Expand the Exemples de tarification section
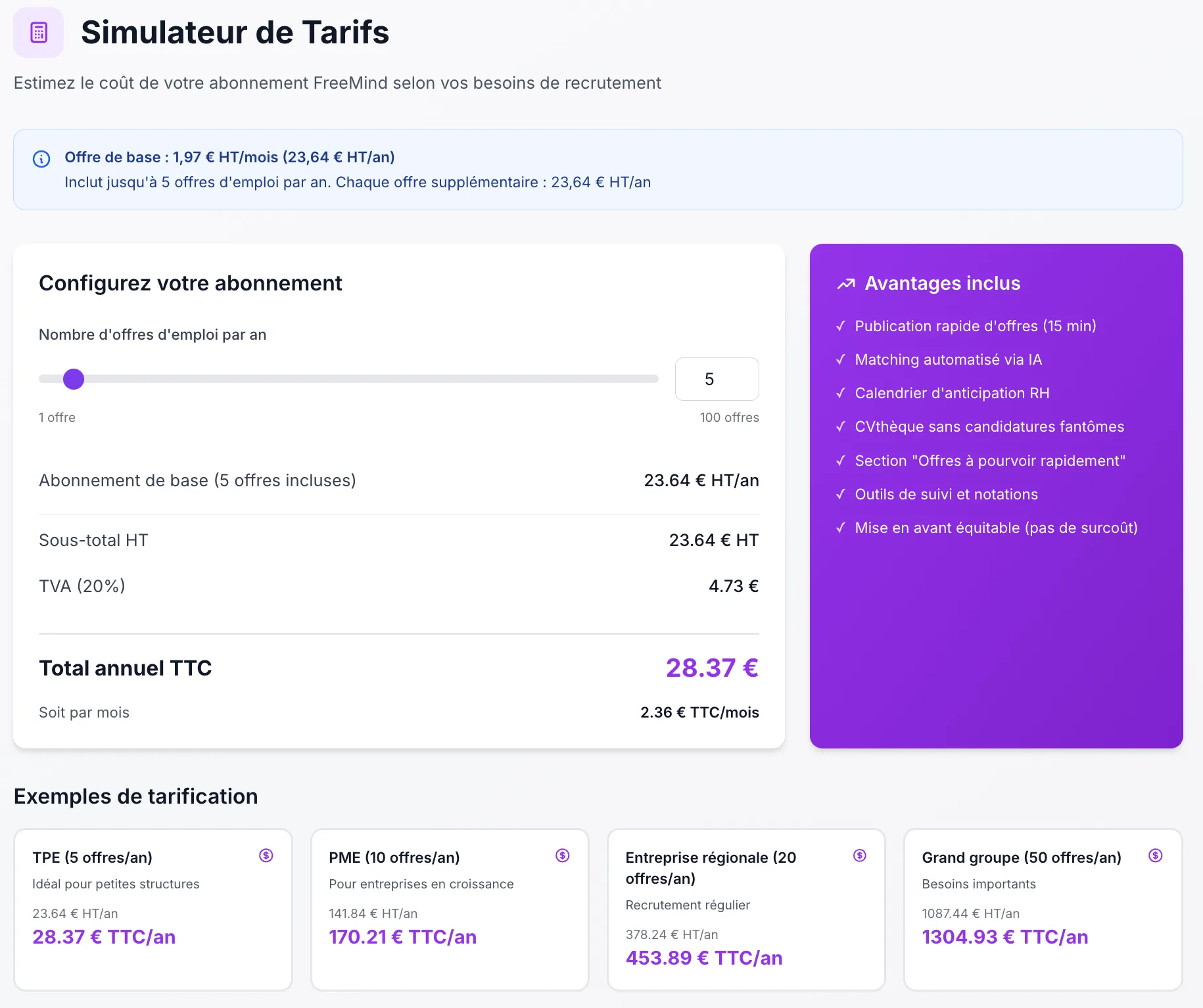 coord(135,796)
